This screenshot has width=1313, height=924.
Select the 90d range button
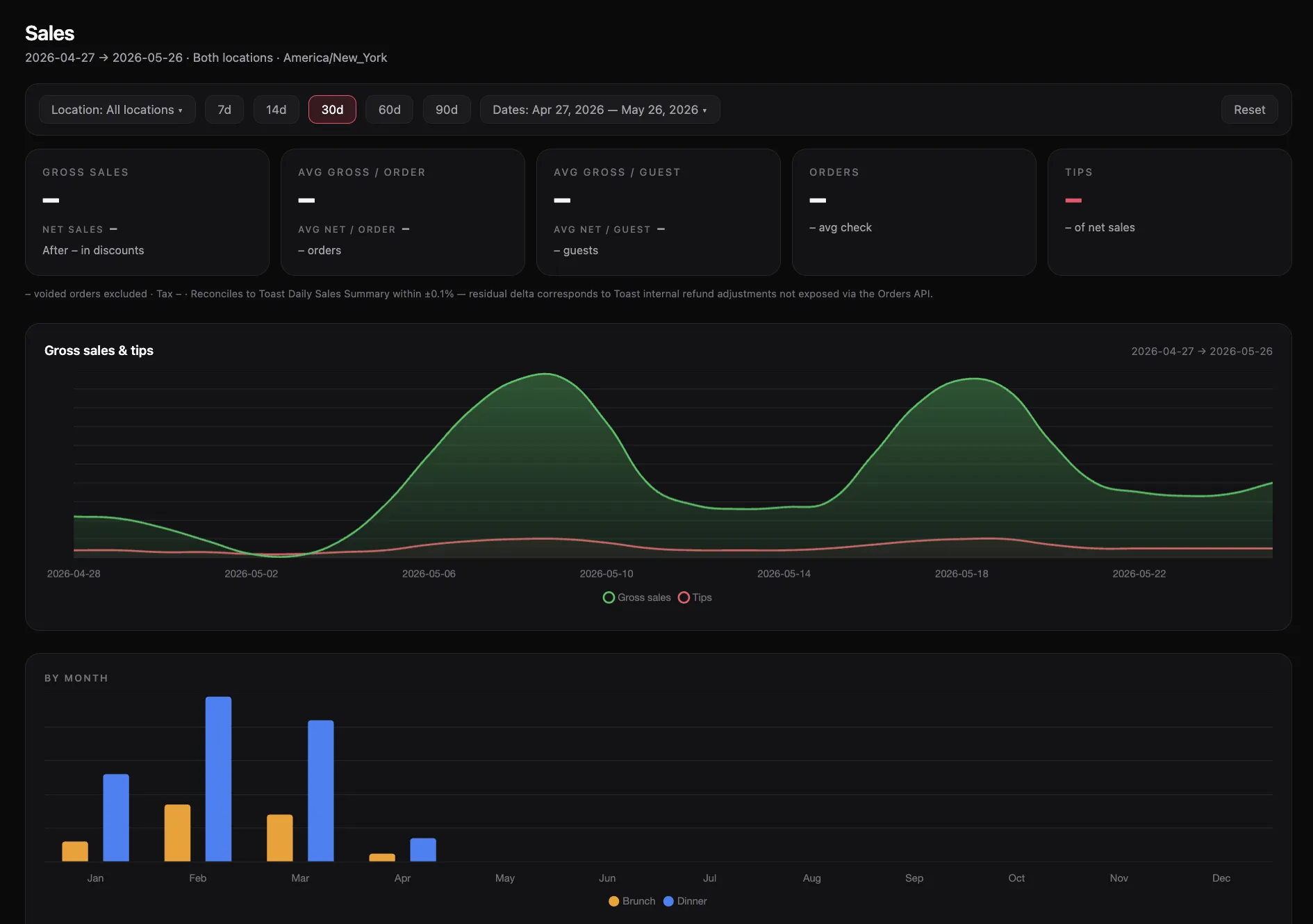(447, 110)
